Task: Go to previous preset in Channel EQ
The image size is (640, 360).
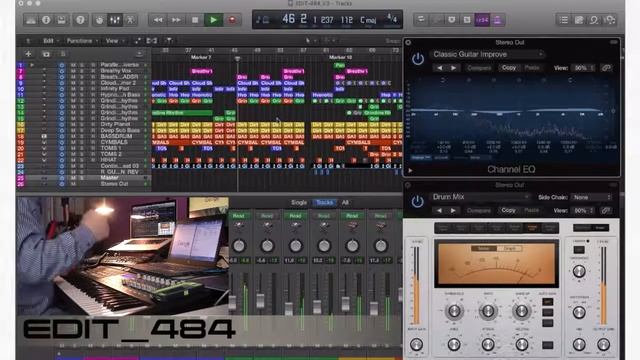Action: (x=440, y=68)
